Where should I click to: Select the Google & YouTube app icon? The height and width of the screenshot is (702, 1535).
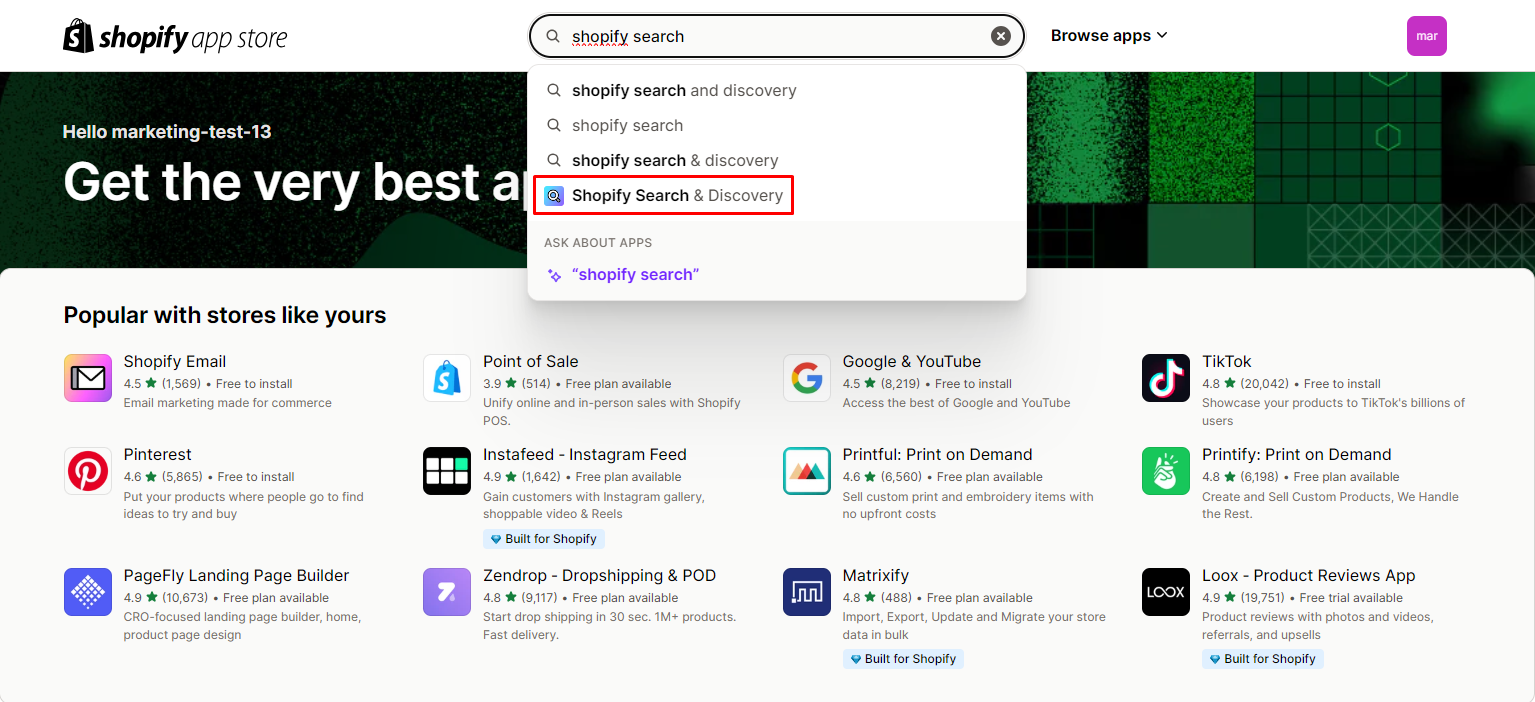[x=806, y=378]
